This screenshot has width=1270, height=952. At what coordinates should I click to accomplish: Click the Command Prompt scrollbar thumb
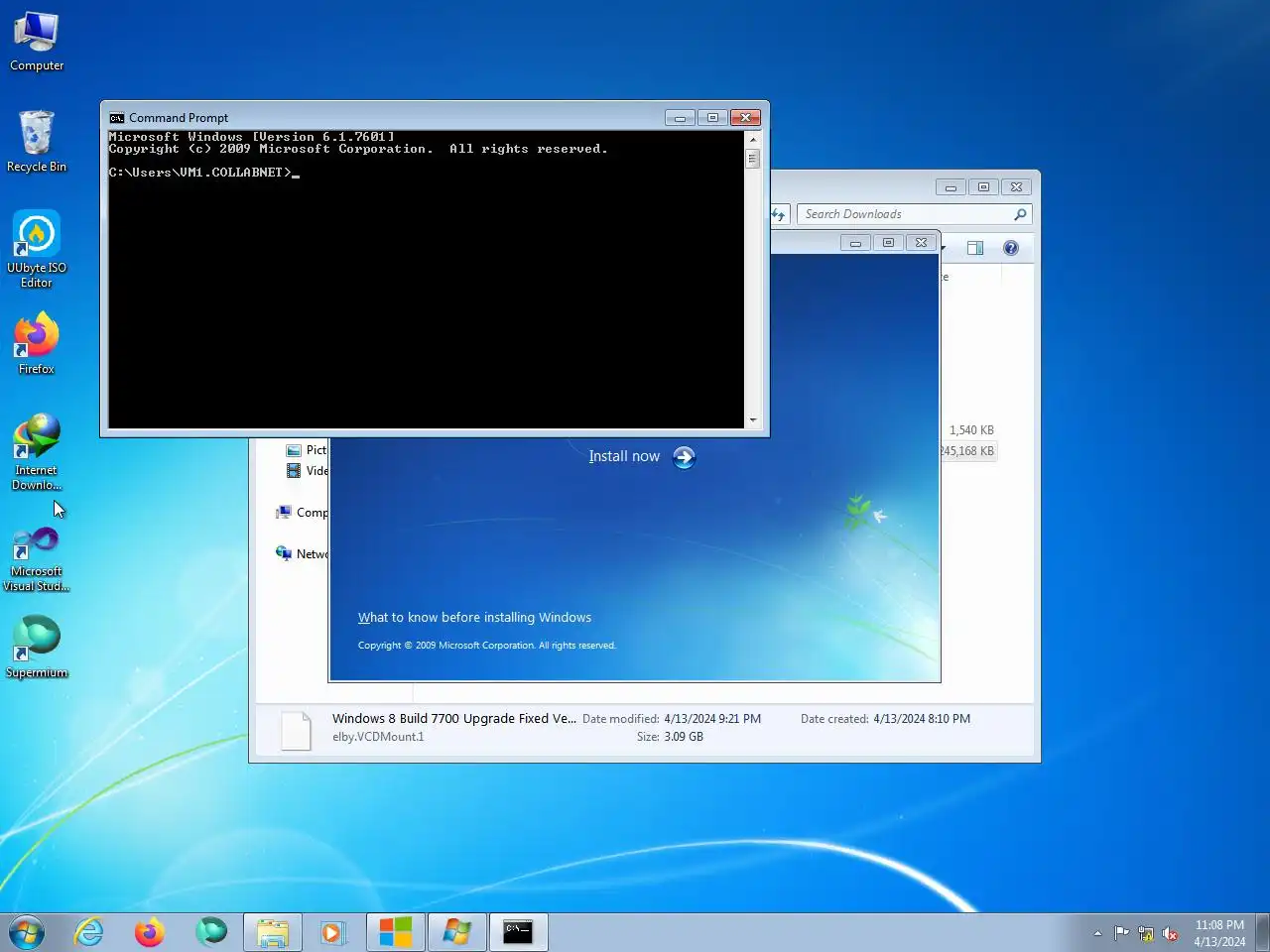pyautogui.click(x=752, y=159)
